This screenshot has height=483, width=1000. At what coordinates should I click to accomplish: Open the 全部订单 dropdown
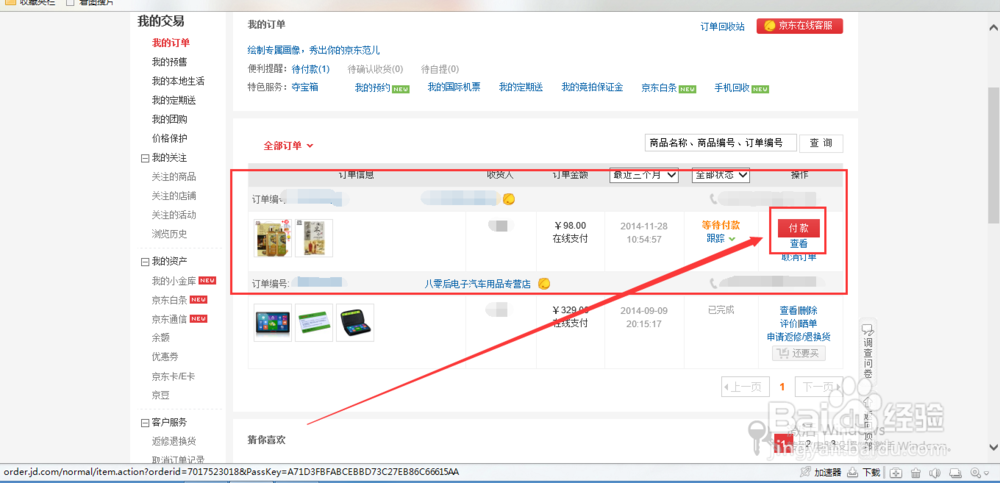288,145
